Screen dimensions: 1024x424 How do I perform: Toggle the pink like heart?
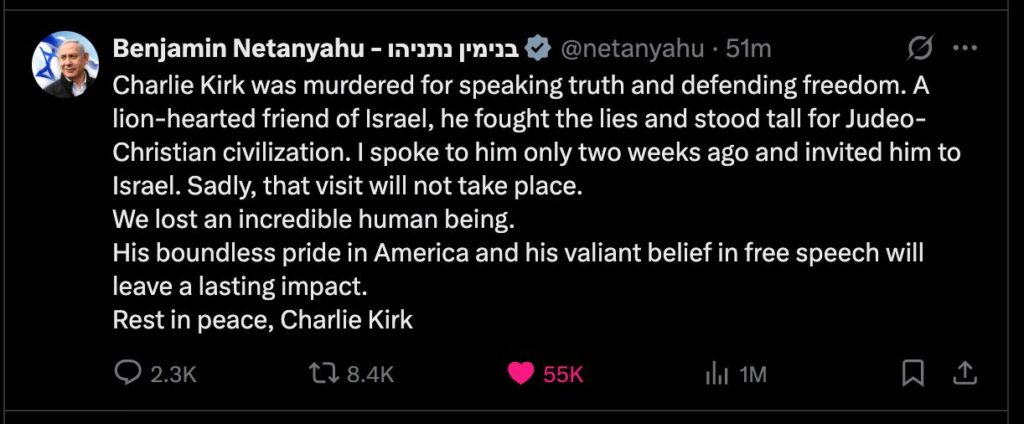coord(520,373)
